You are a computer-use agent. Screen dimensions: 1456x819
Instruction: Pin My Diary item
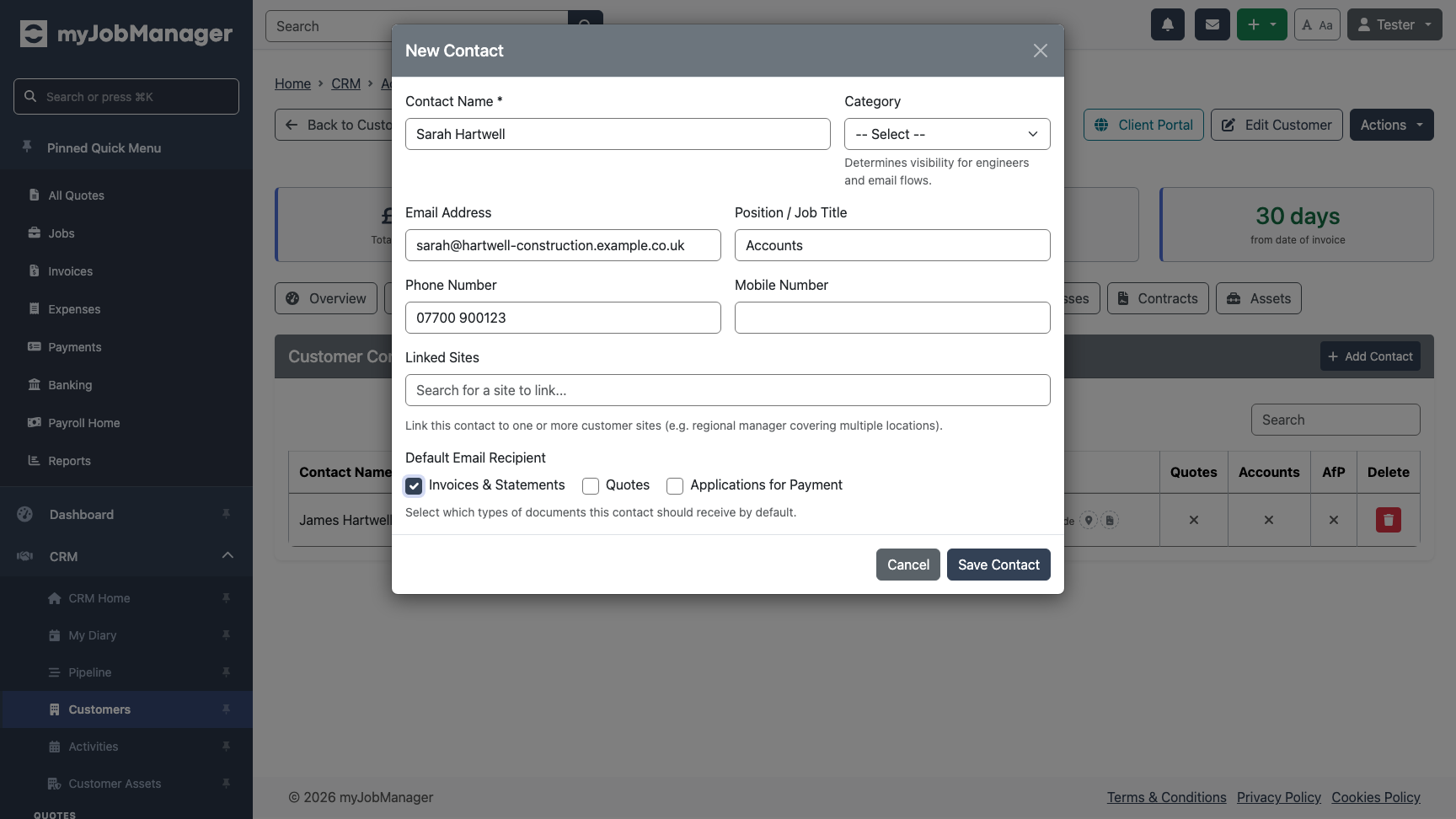point(226,635)
